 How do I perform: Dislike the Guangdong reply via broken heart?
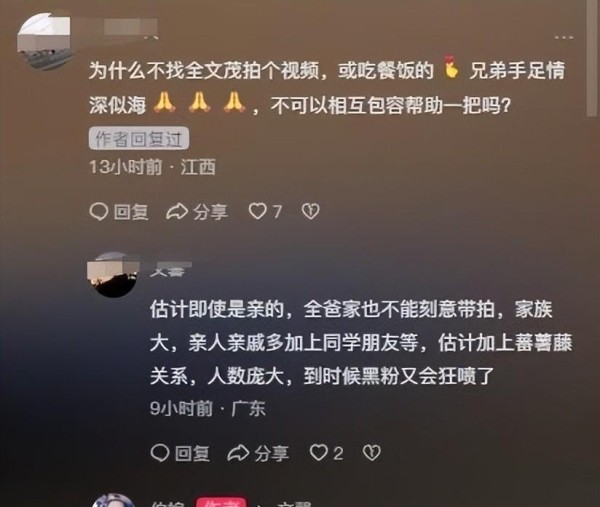click(372, 453)
